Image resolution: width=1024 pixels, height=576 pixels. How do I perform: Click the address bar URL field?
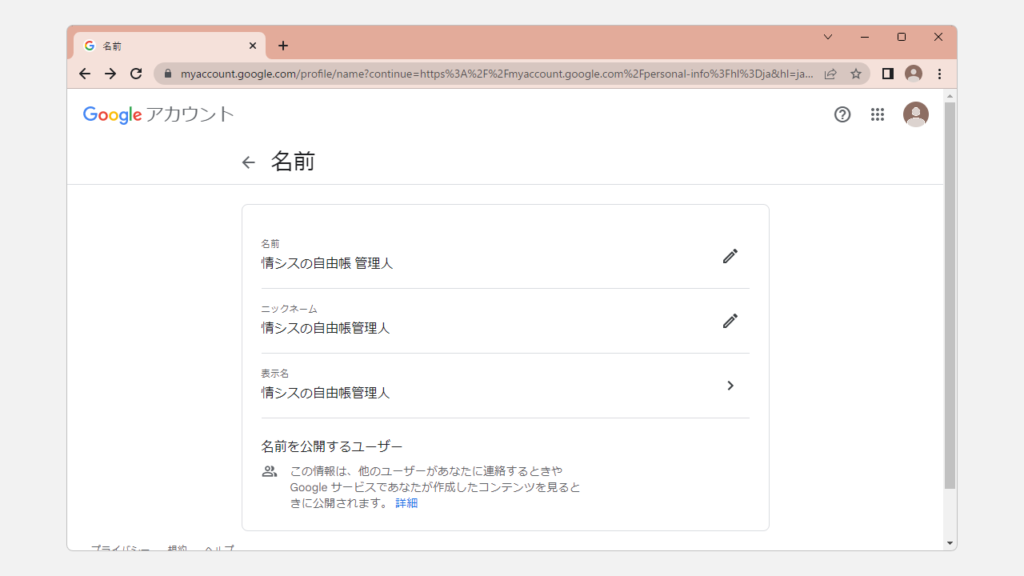pos(490,73)
